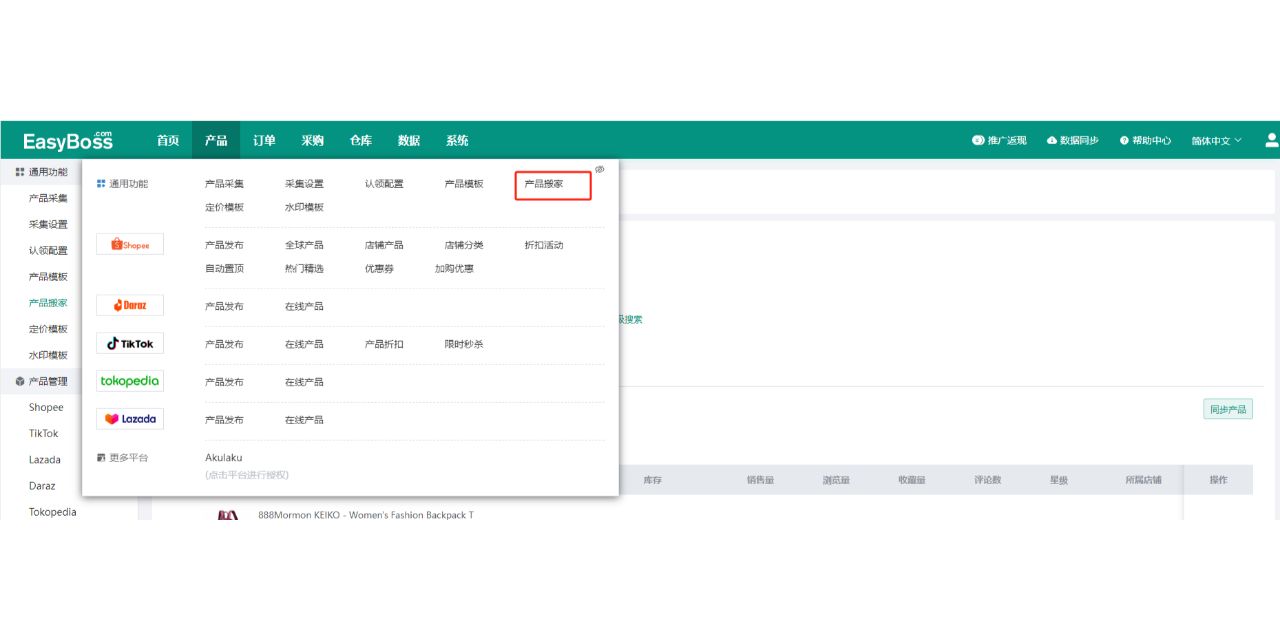Open 水印模板 in the left sidebar
1280x639 pixels.
coord(48,355)
